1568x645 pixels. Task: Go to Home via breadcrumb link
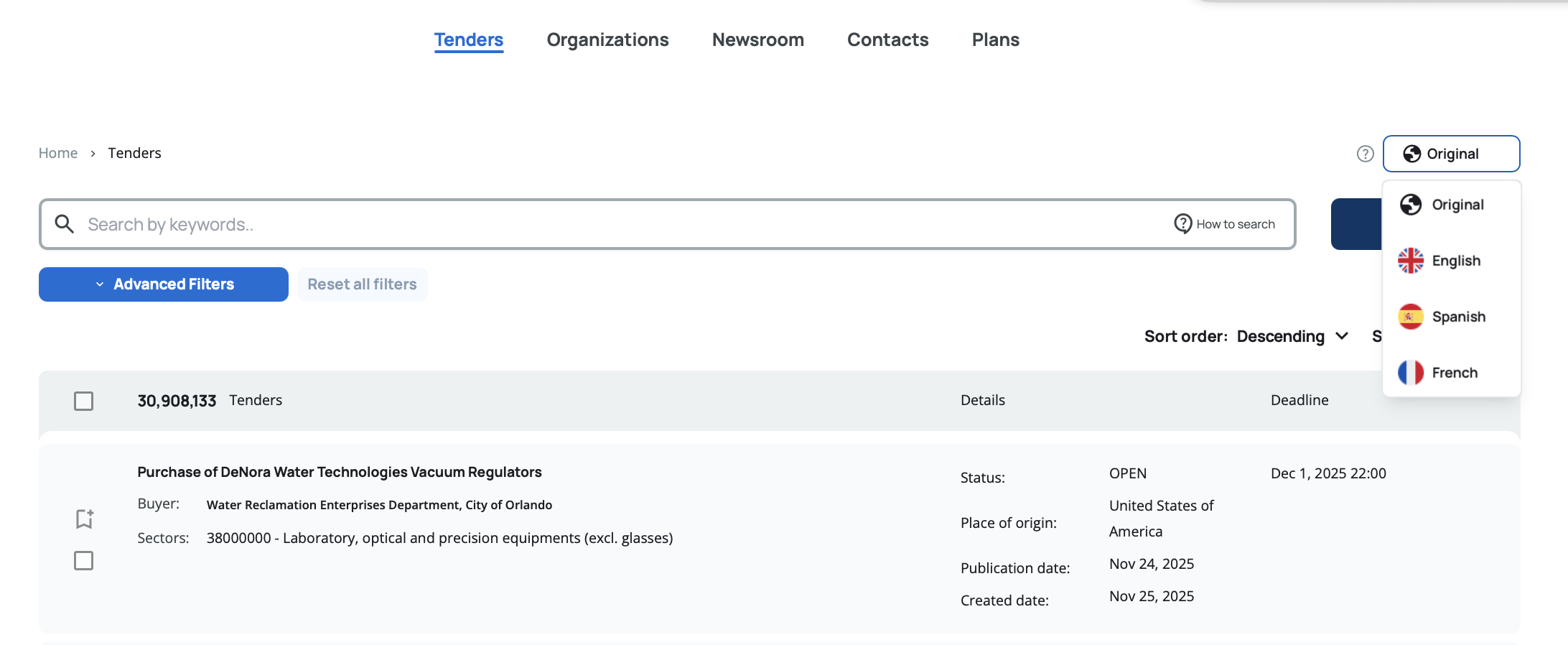[x=58, y=153]
